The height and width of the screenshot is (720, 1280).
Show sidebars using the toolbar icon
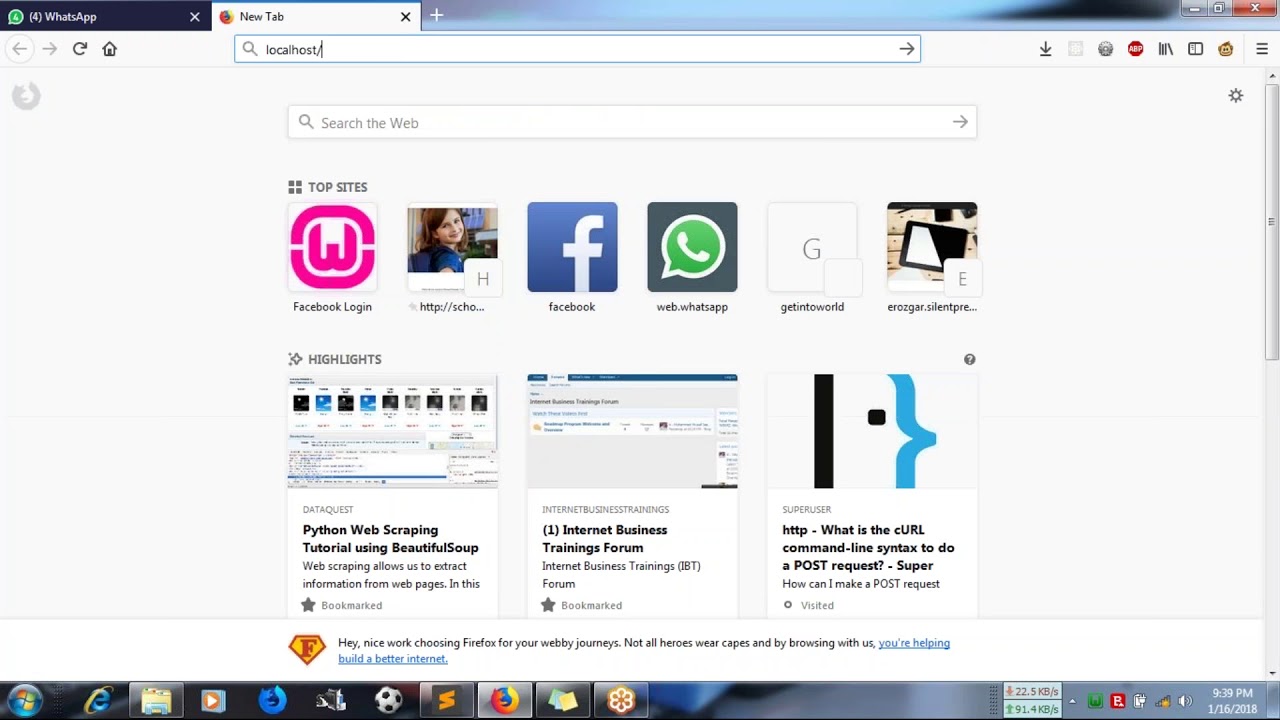point(1195,49)
